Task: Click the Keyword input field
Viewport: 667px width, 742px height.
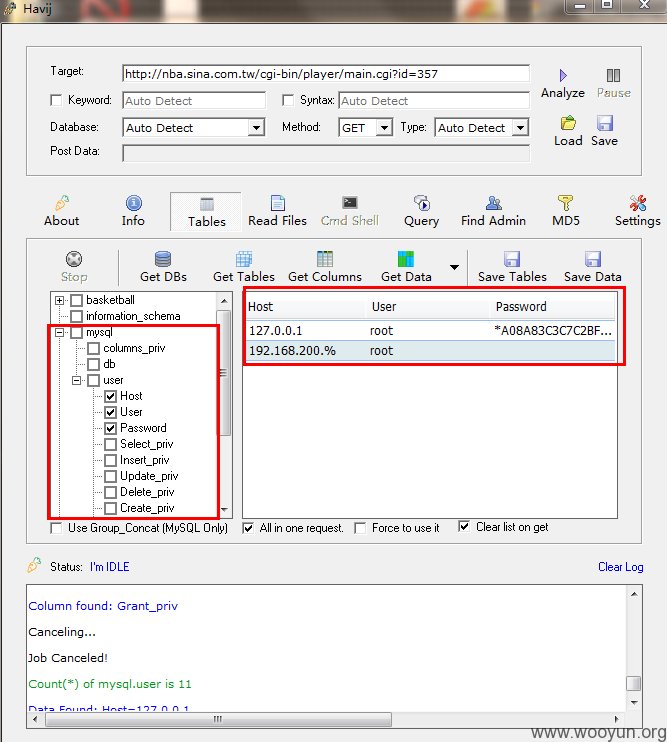Action: (x=194, y=101)
